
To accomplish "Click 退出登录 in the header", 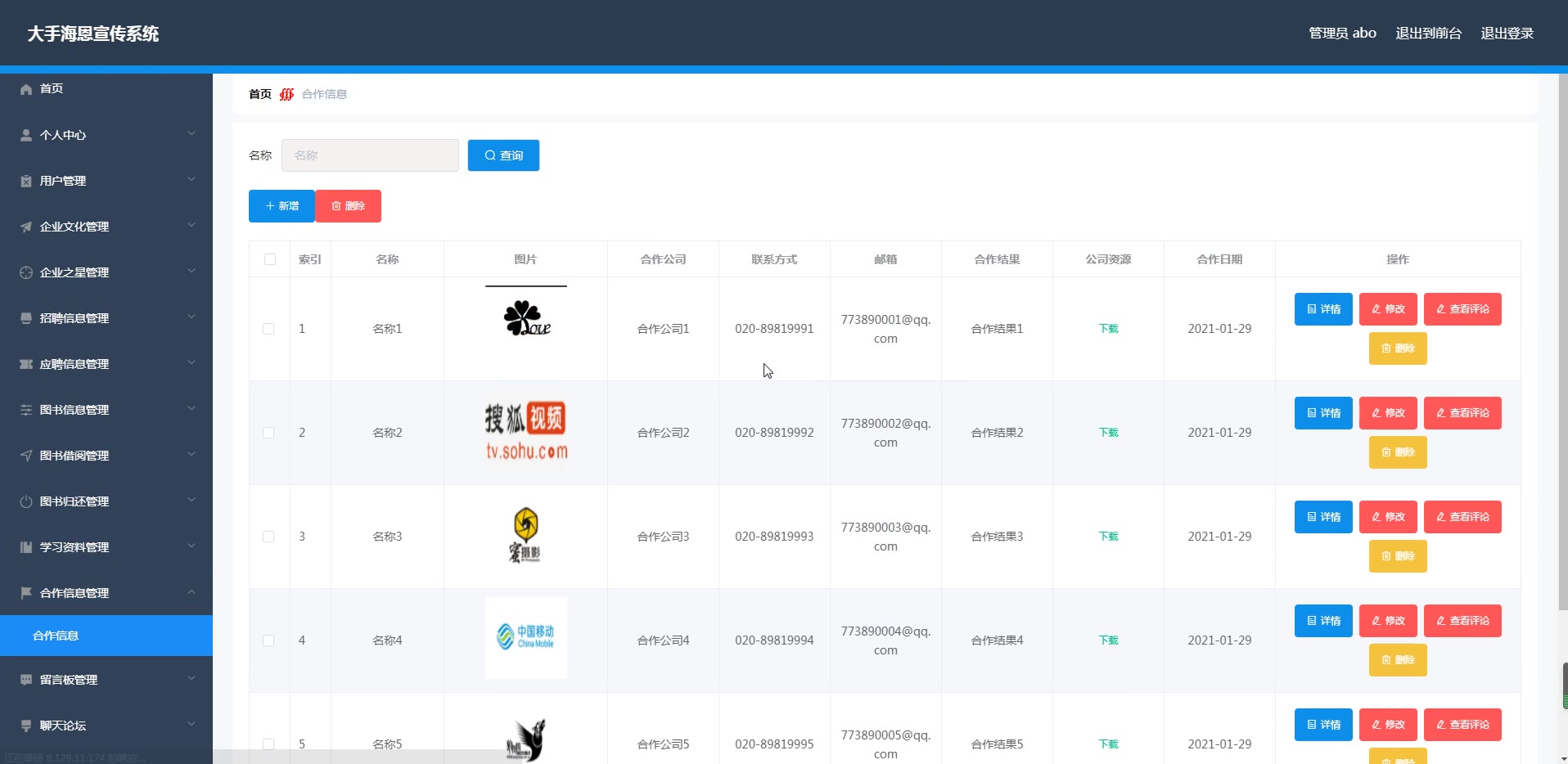I will 1507,34.
